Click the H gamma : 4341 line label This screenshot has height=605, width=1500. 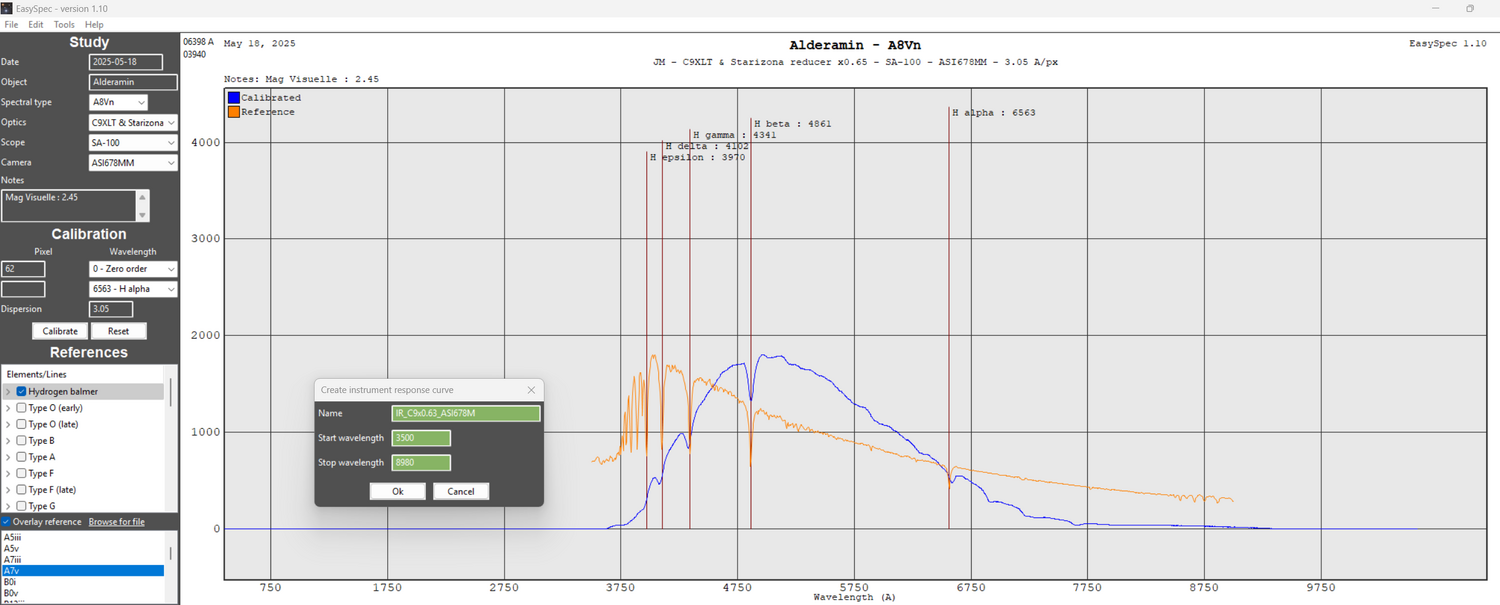click(x=734, y=135)
